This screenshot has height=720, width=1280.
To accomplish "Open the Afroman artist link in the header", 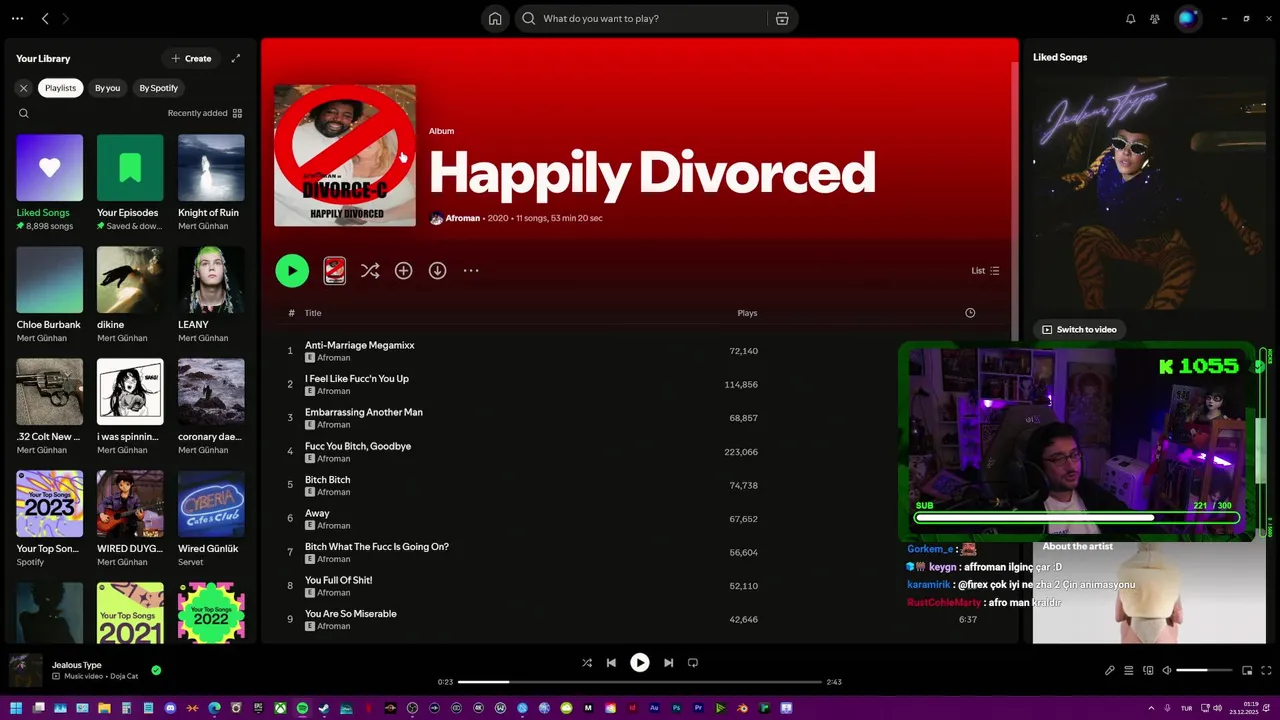I will point(463,218).
